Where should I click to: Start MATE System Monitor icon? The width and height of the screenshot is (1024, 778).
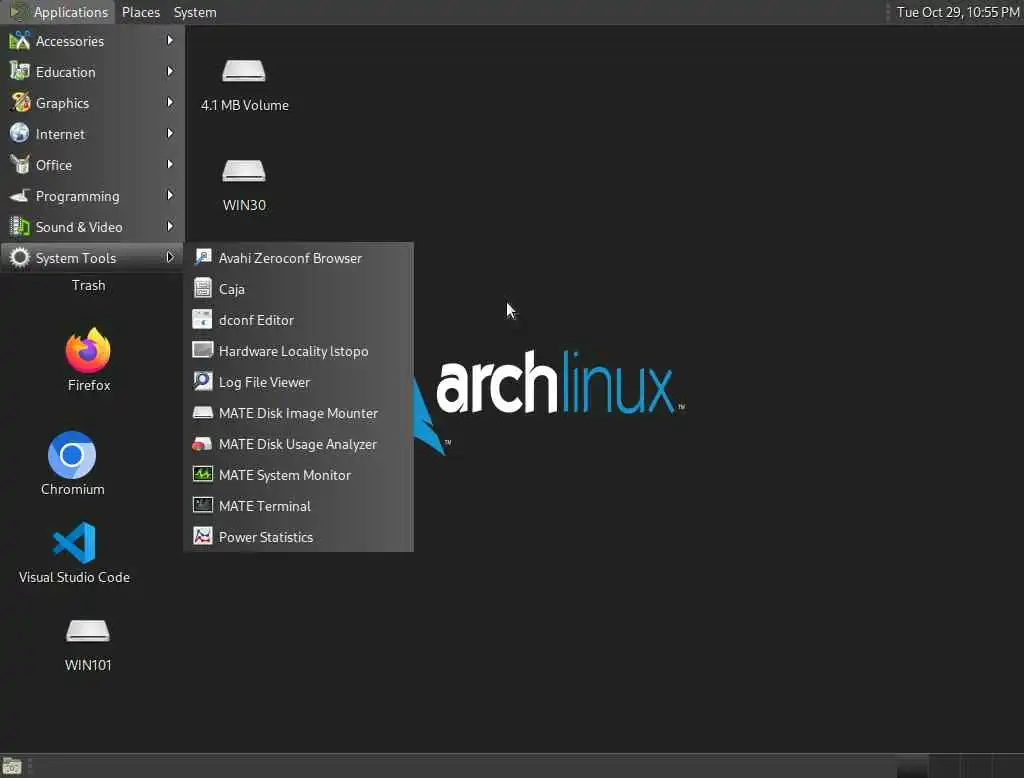(x=202, y=474)
